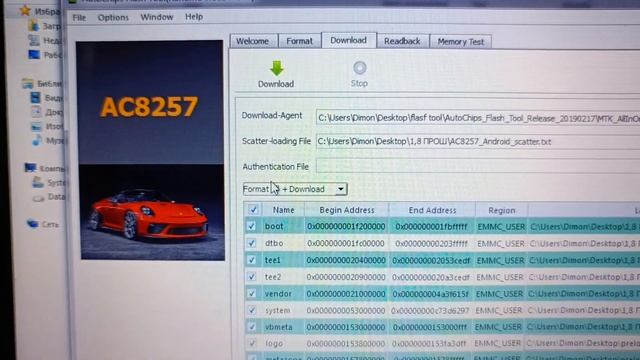Image resolution: width=640 pixels, height=360 pixels.
Task: Click end address 0x000000002053cedf
Action: tap(431, 260)
